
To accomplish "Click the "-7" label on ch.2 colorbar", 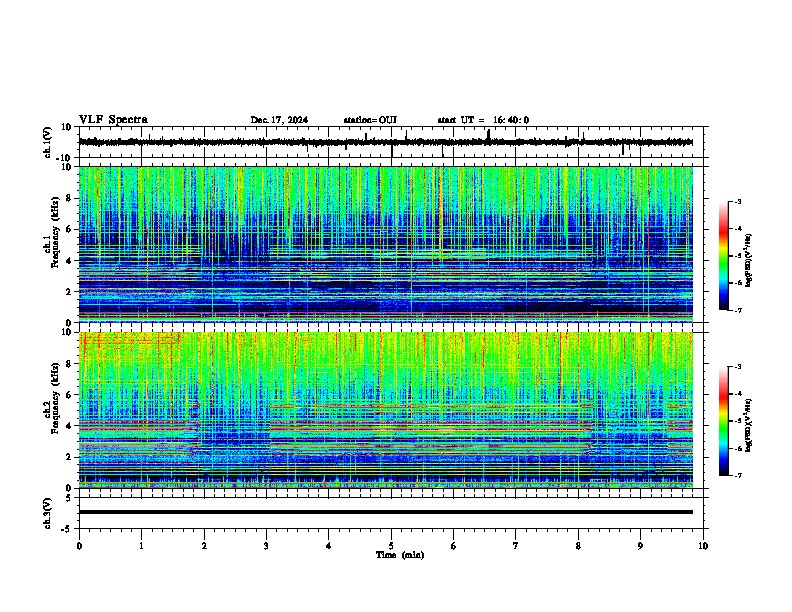I will (x=737, y=475).
